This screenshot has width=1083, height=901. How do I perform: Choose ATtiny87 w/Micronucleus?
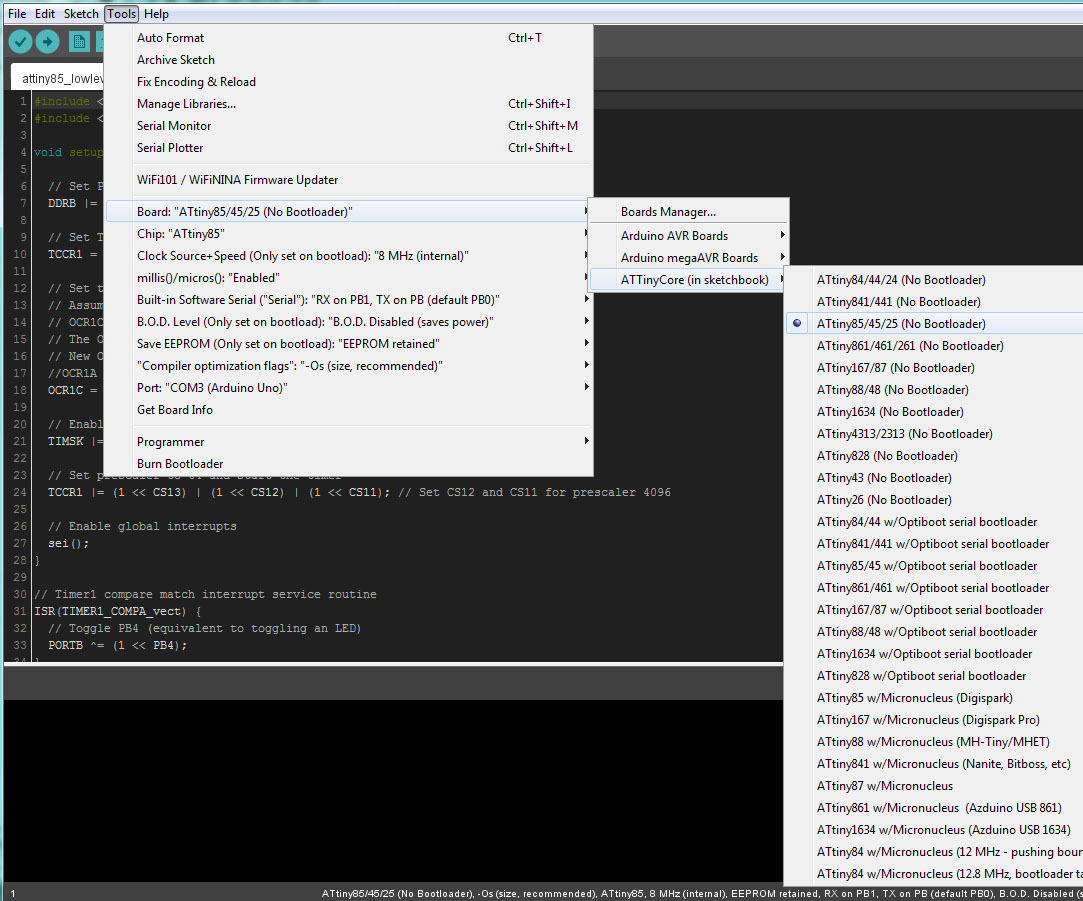pos(934,786)
